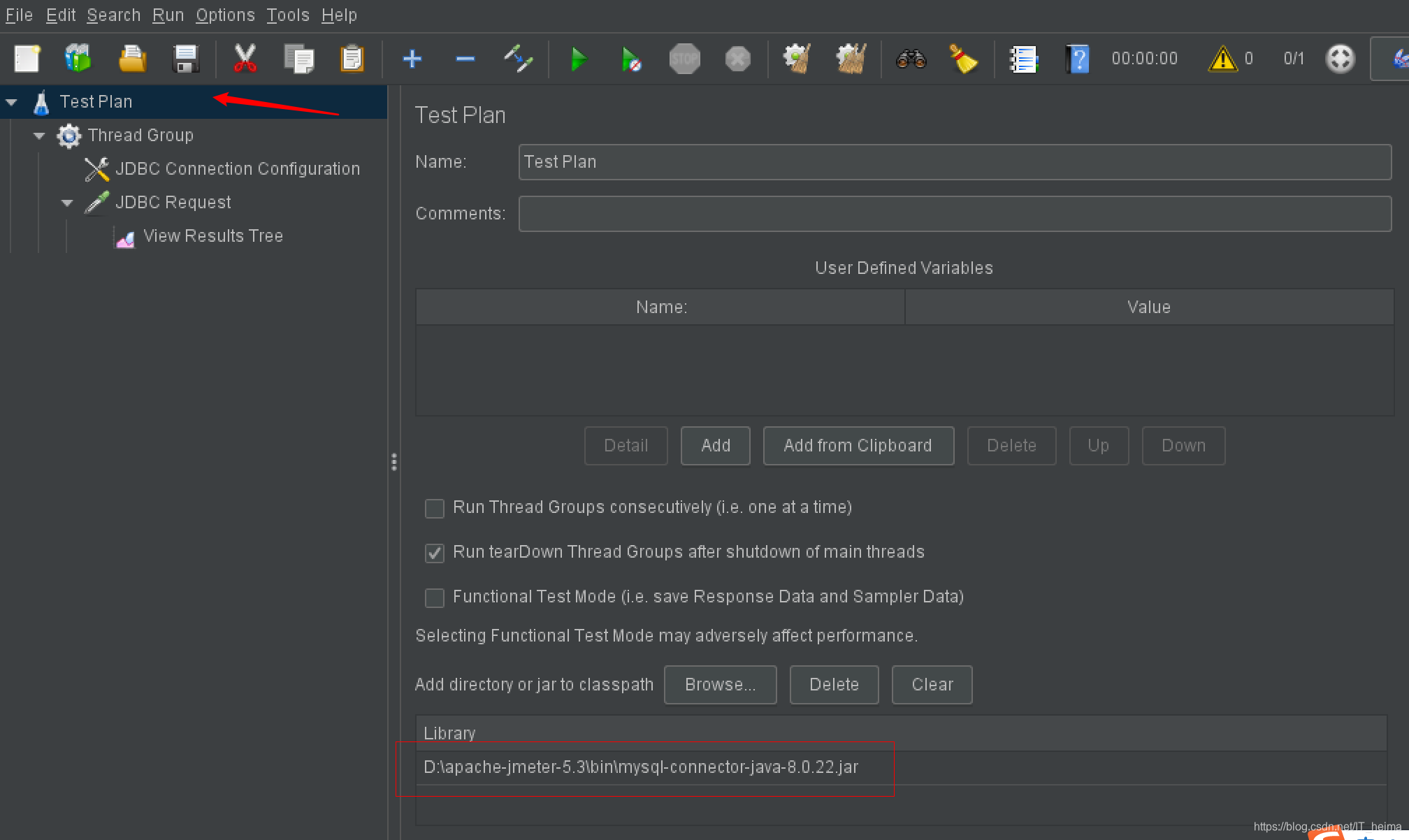
Task: Uncheck Run tearDown Thread Groups option
Action: pyautogui.click(x=435, y=553)
